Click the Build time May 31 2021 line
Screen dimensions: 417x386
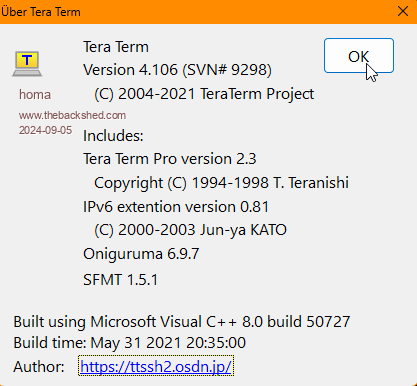tap(130, 343)
